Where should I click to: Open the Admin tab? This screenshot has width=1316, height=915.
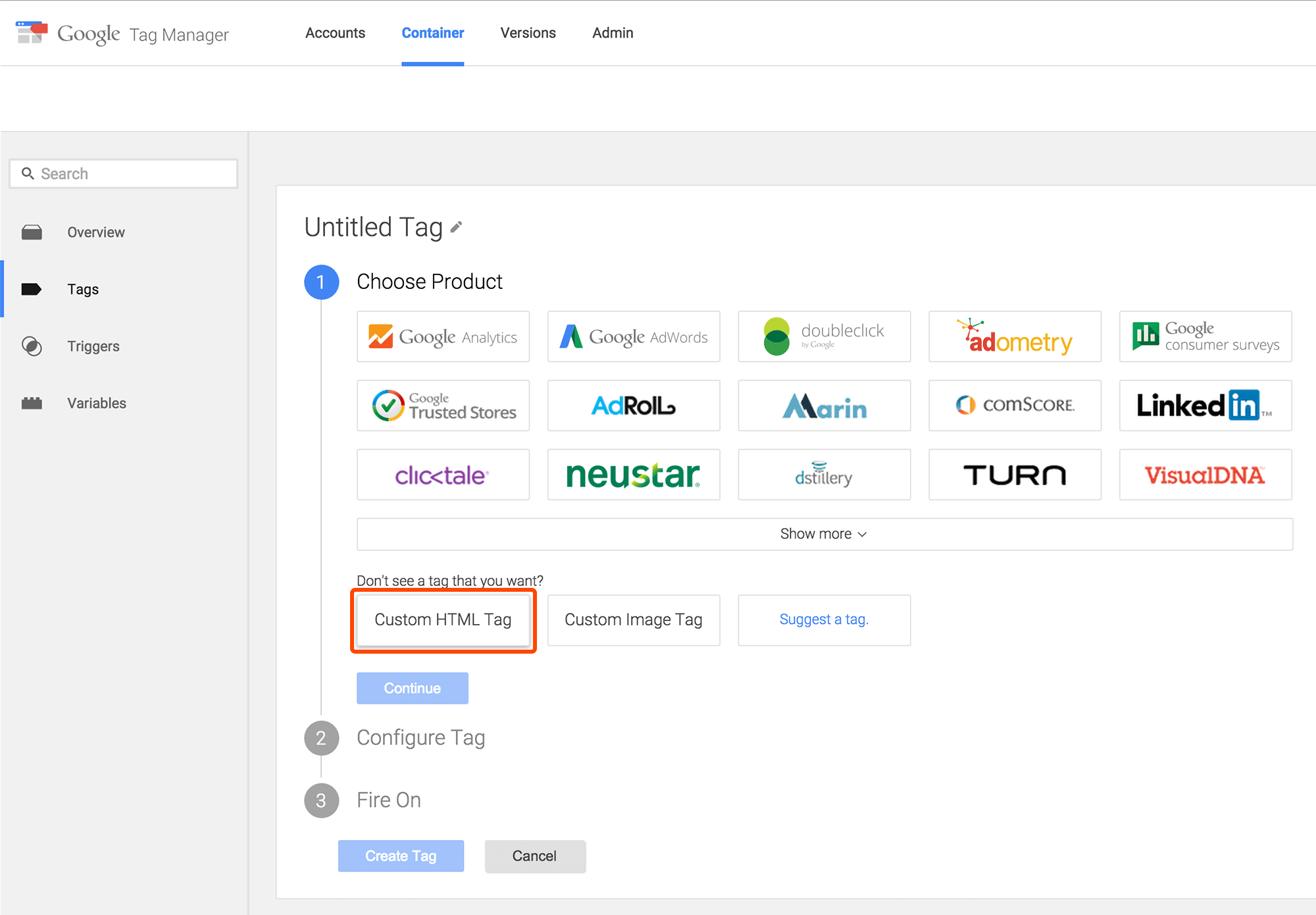pos(612,33)
